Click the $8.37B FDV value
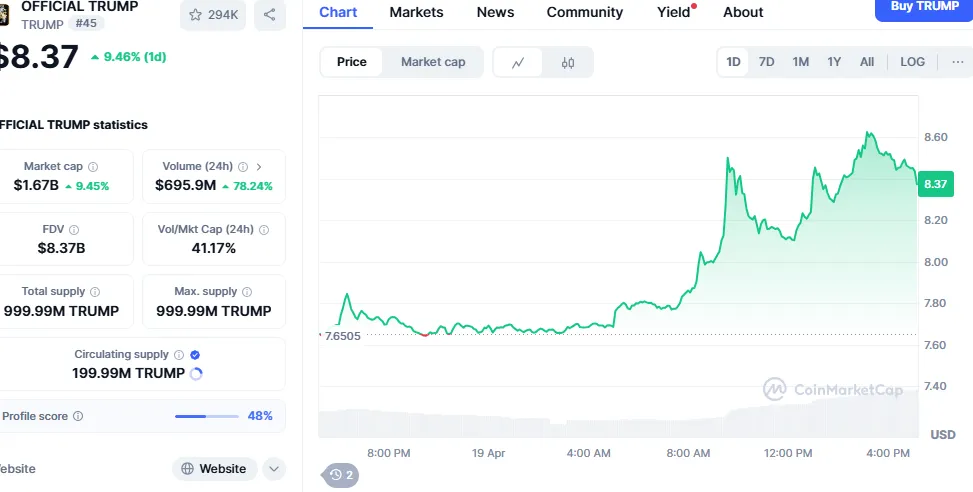The height and width of the screenshot is (492, 973). pos(61,249)
